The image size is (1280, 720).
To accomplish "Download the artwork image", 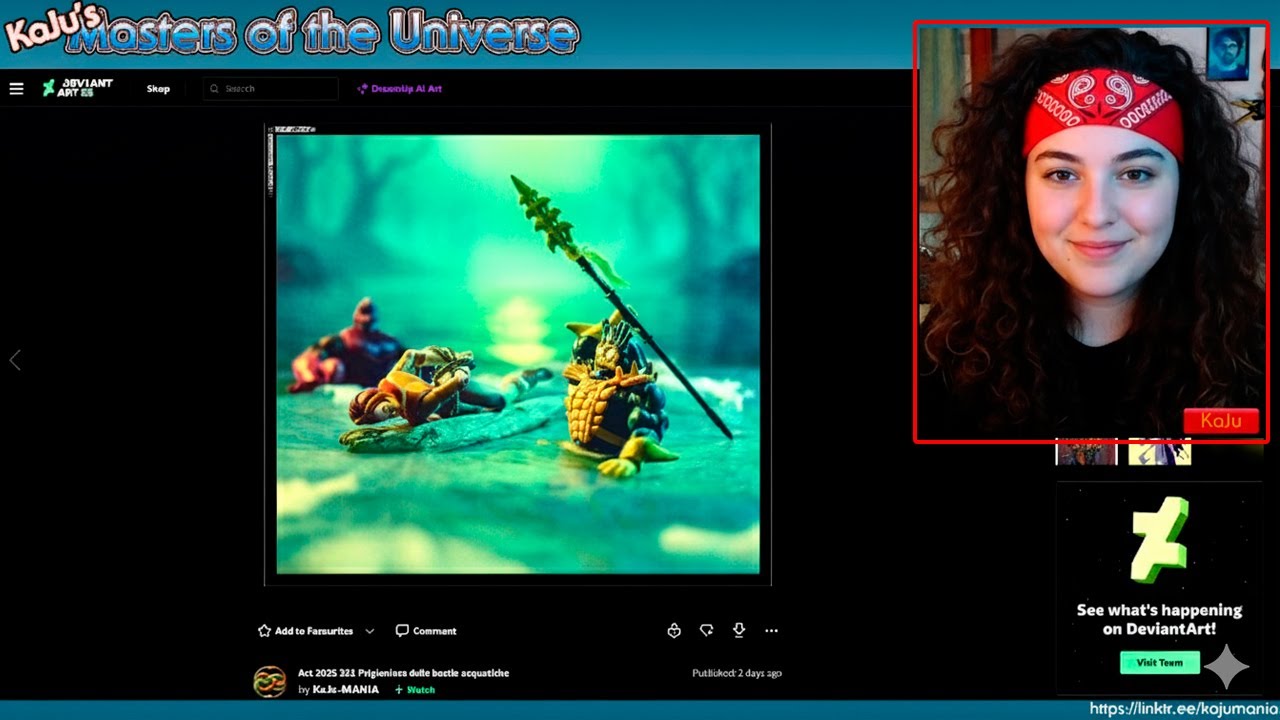I will click(x=739, y=630).
